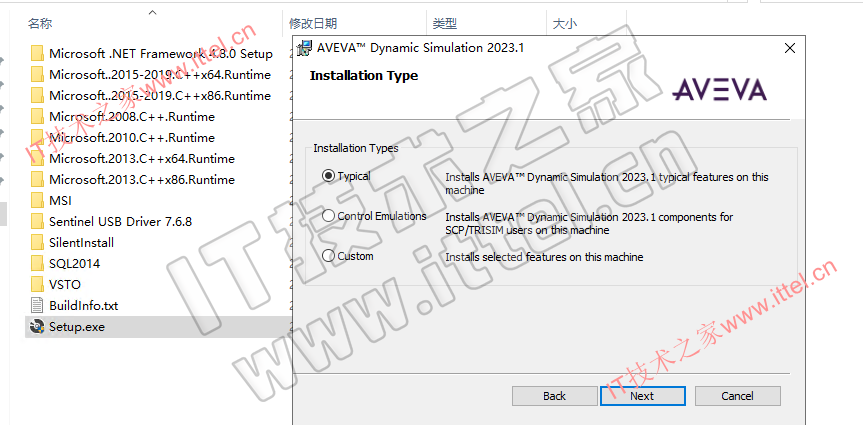Viewport: 863px width, 425px height.
Task: Click the SQL2014 folder icon
Action: pos(37,263)
